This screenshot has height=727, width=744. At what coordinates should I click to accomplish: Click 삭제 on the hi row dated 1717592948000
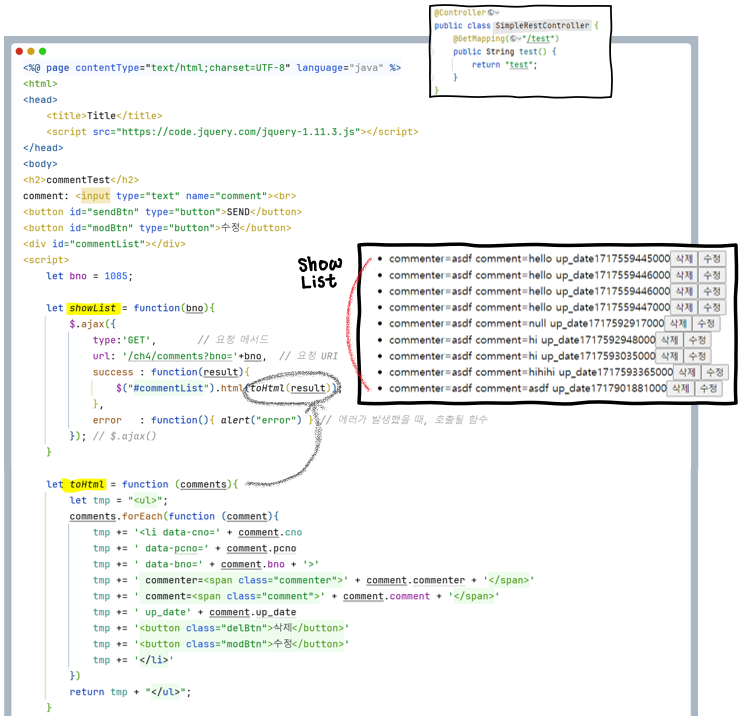(x=669, y=340)
